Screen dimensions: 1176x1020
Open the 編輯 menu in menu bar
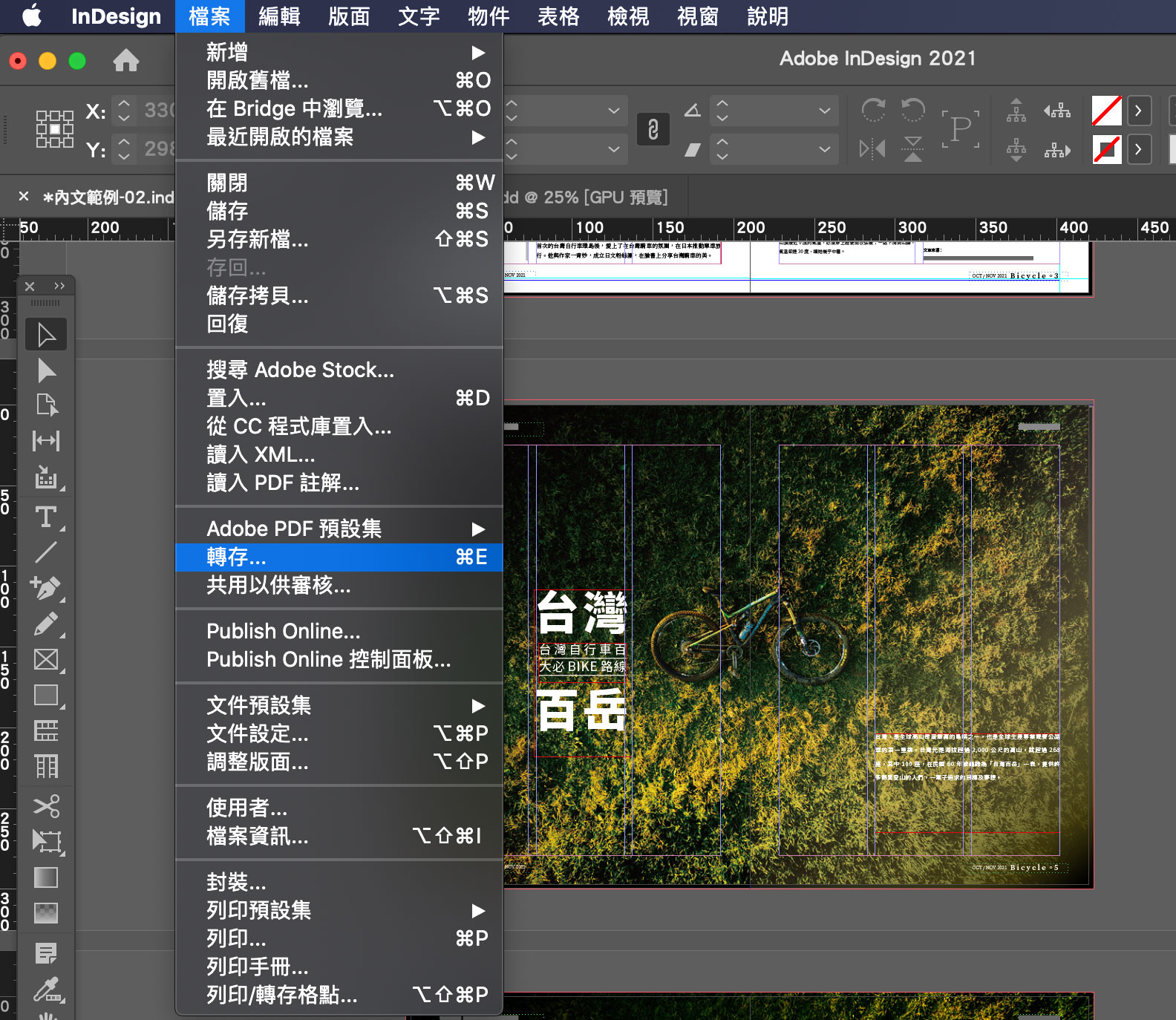coord(279,16)
